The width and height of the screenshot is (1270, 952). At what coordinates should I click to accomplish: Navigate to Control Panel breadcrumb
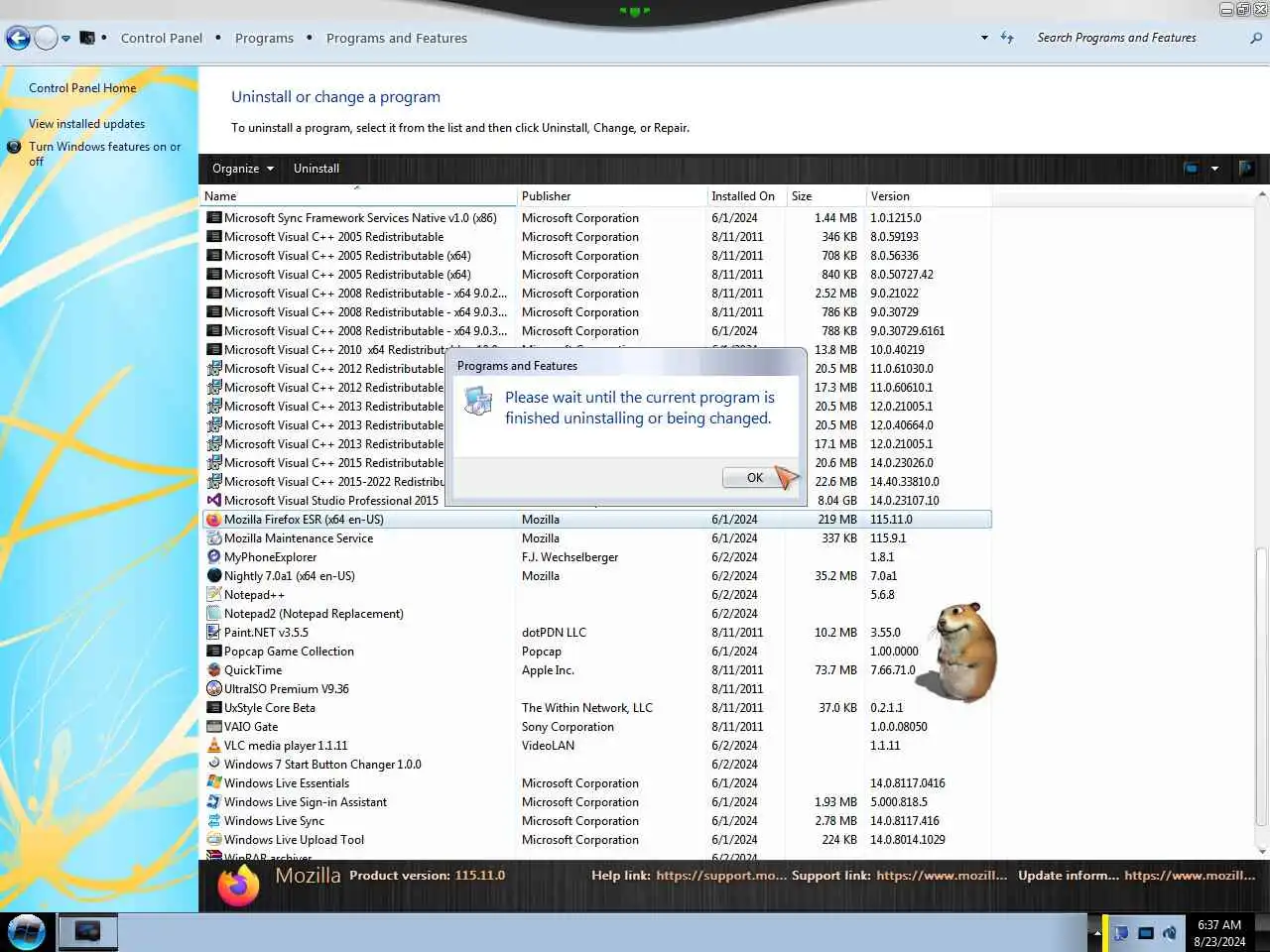[162, 38]
